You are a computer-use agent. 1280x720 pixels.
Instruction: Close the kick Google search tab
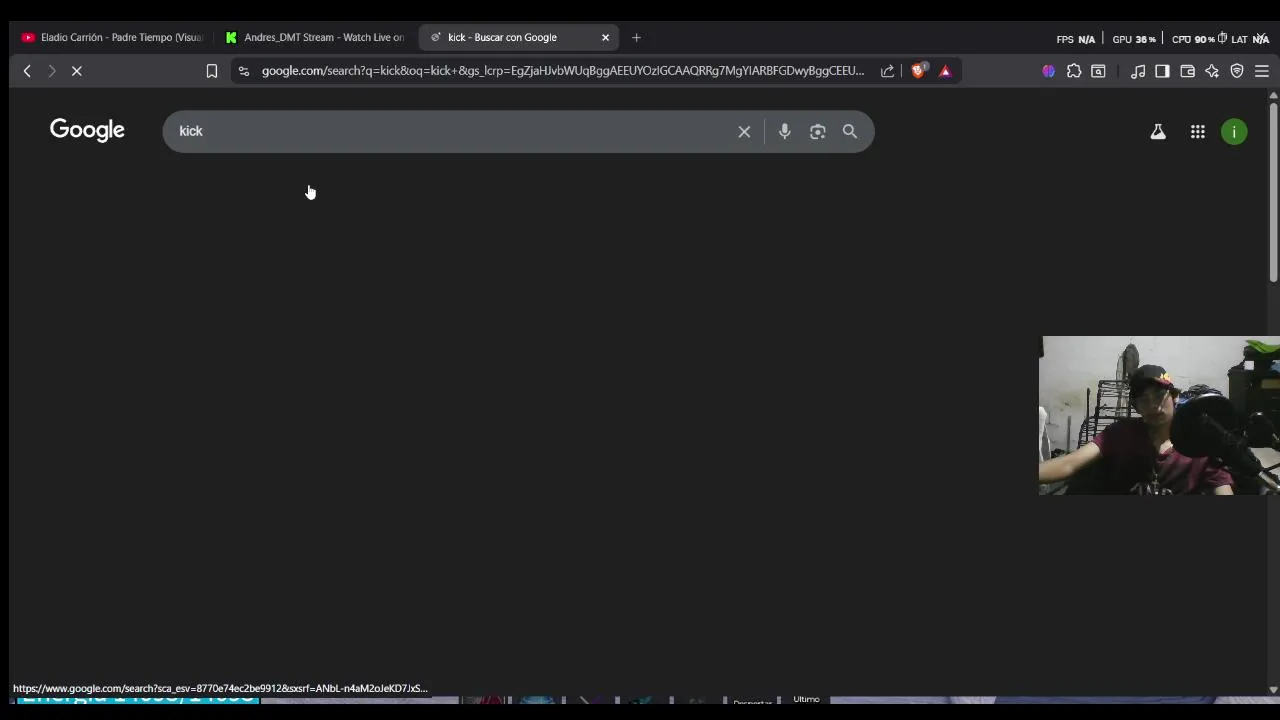(x=605, y=37)
